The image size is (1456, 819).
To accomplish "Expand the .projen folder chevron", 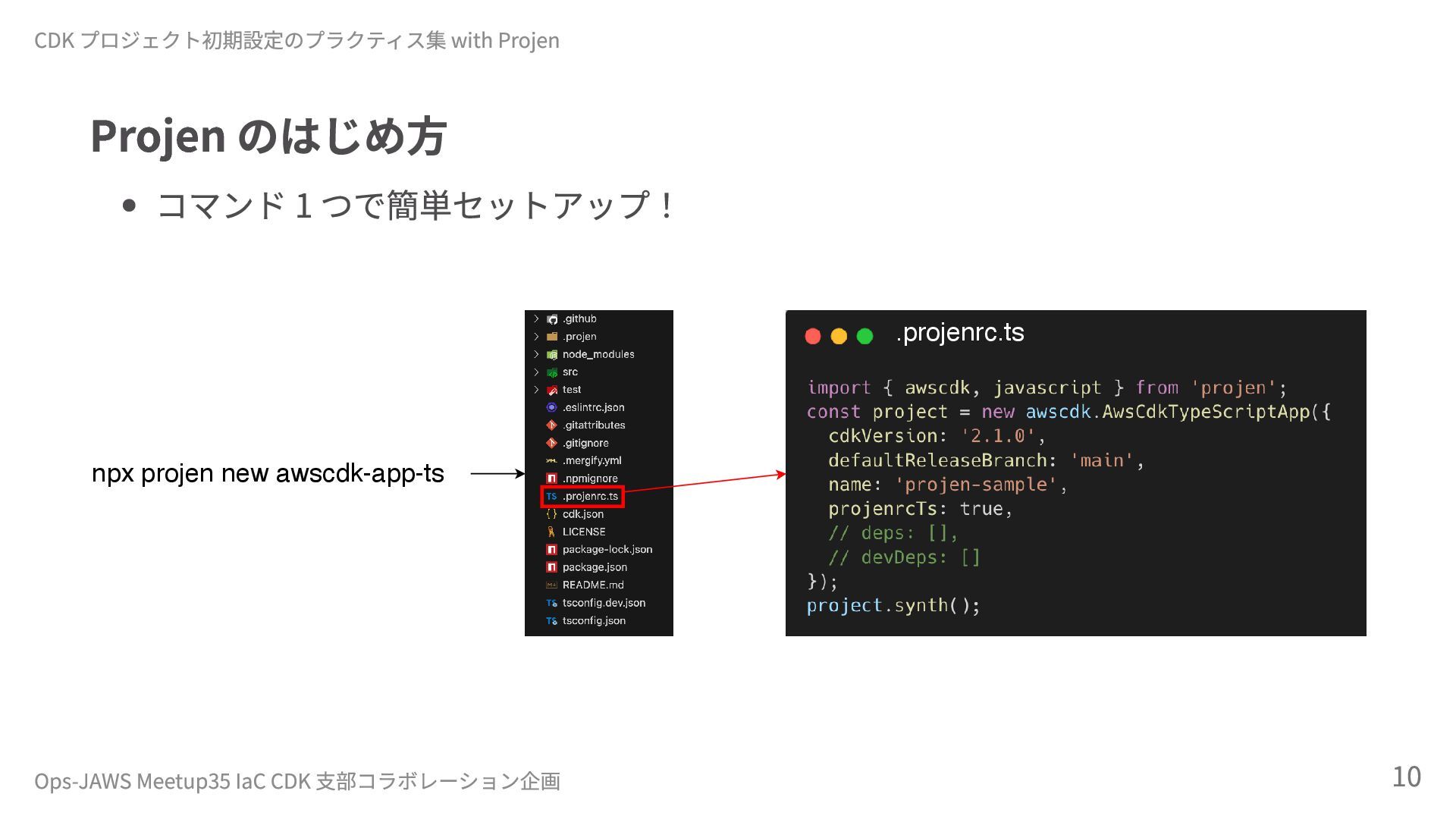I will coord(536,336).
